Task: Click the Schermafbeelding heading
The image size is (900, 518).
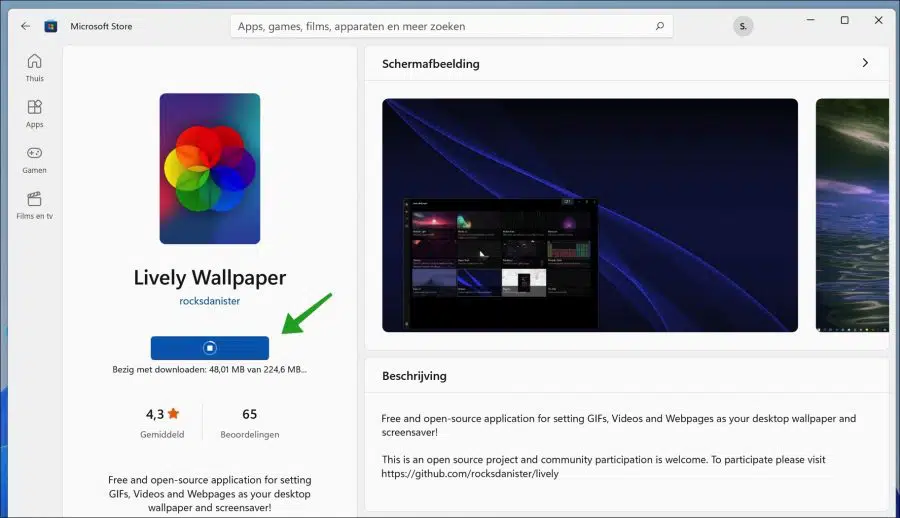Action: click(x=430, y=64)
